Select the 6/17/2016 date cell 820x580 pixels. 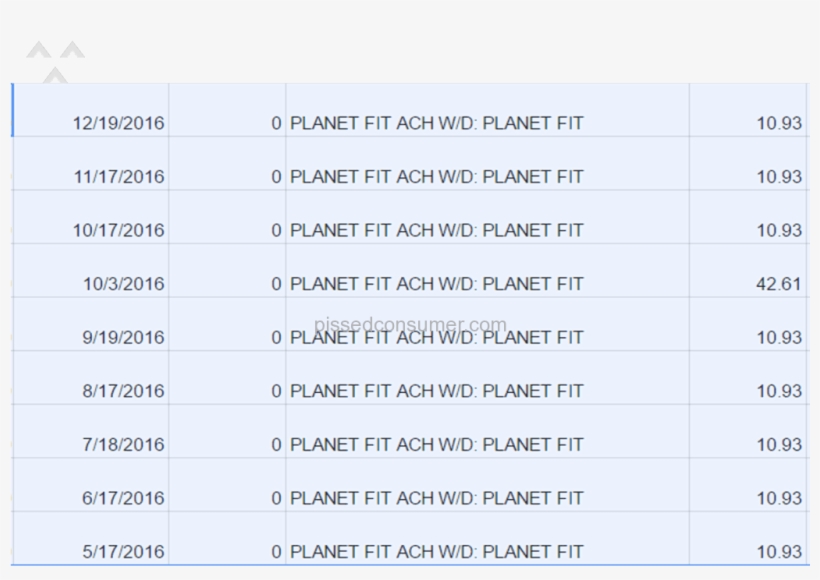[x=123, y=498]
